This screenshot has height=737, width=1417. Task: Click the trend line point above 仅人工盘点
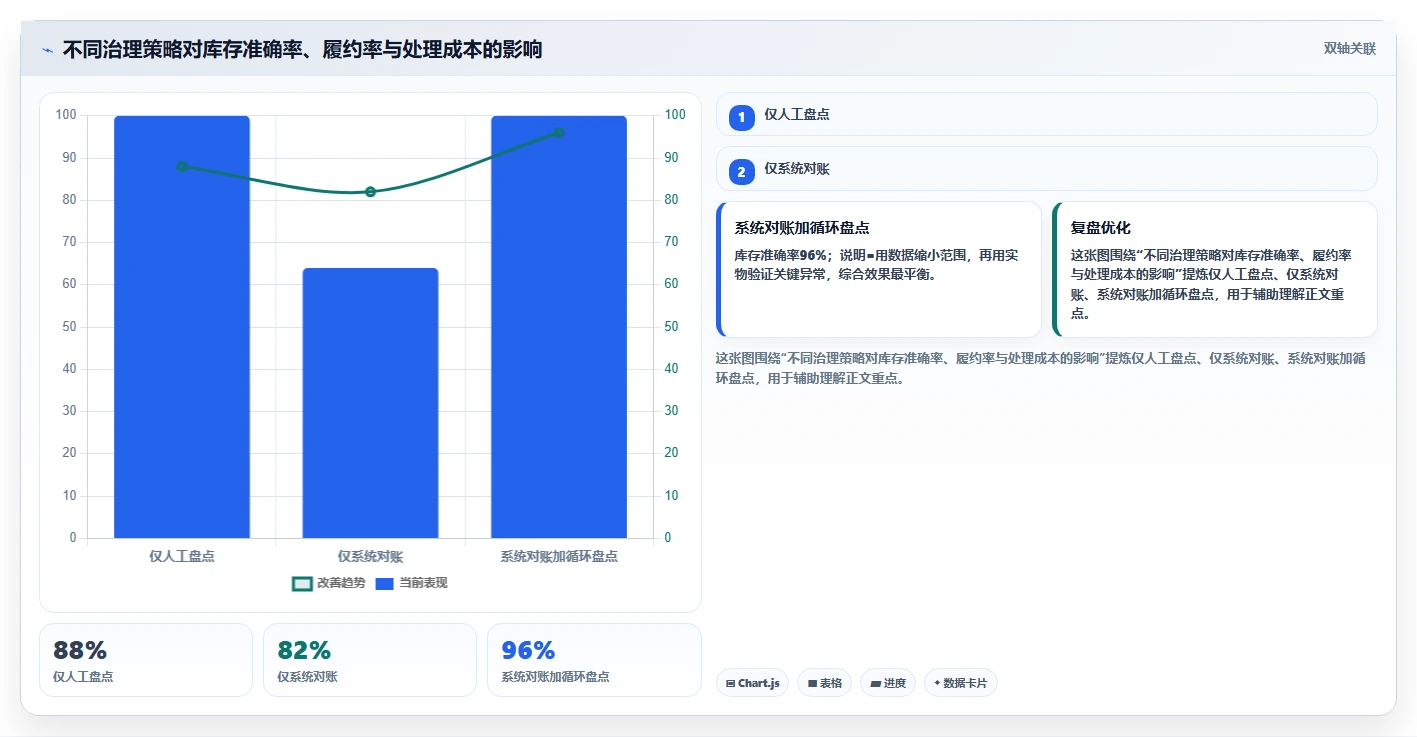coord(182,166)
